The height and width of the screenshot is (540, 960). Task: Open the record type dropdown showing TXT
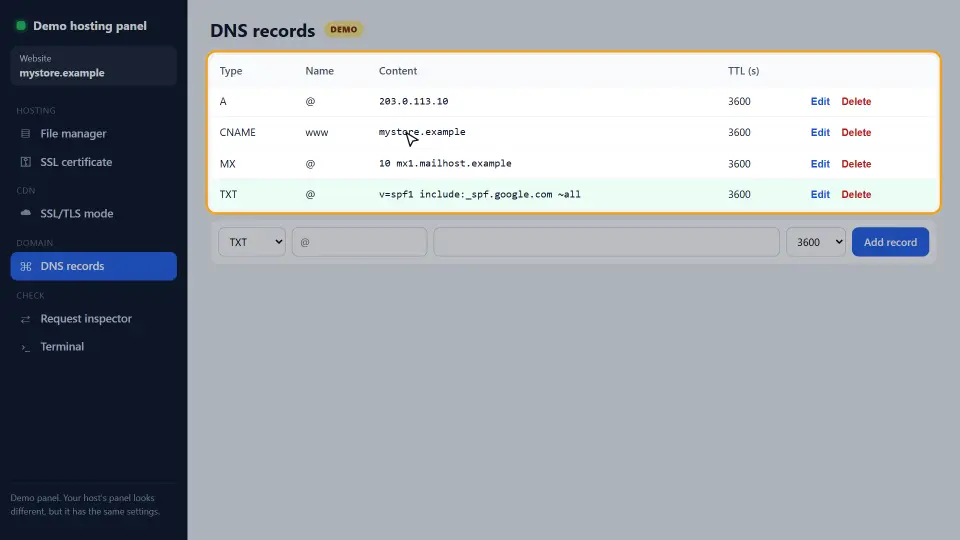coord(252,242)
